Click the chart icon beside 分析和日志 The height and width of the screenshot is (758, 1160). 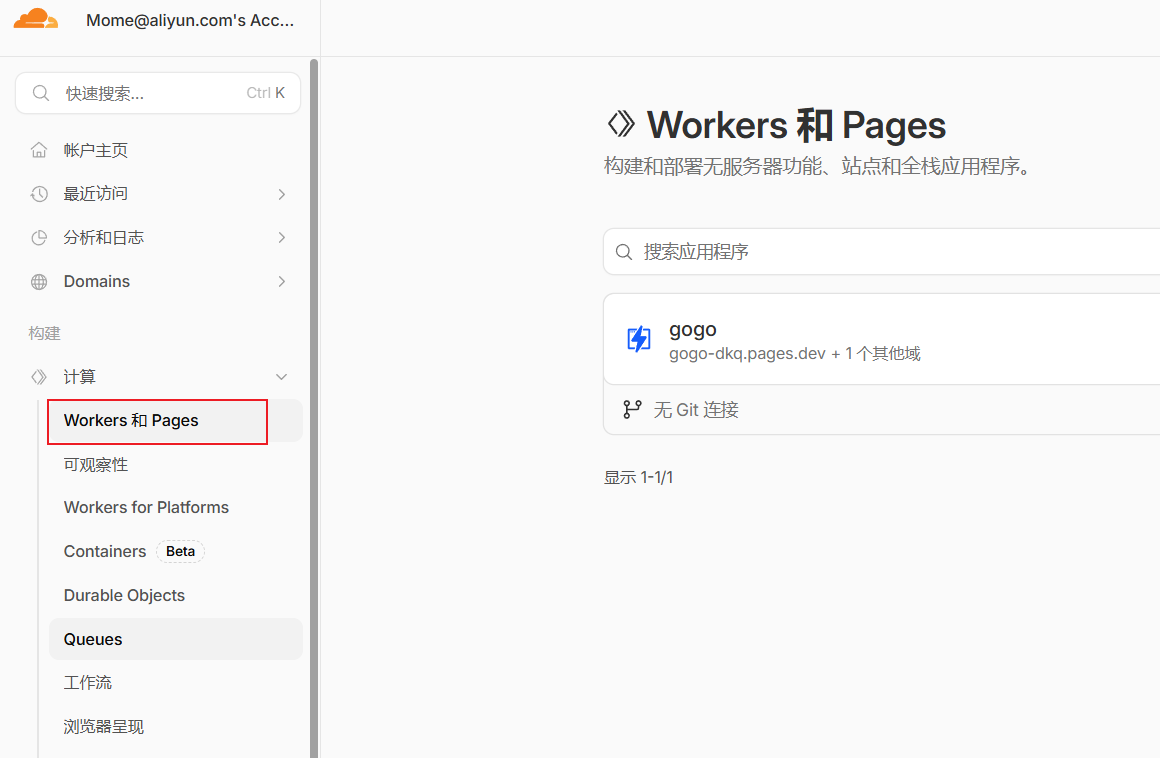(x=39, y=238)
